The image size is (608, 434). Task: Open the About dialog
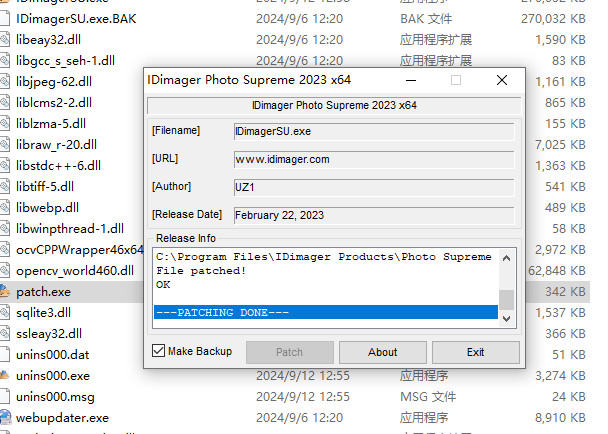point(382,352)
